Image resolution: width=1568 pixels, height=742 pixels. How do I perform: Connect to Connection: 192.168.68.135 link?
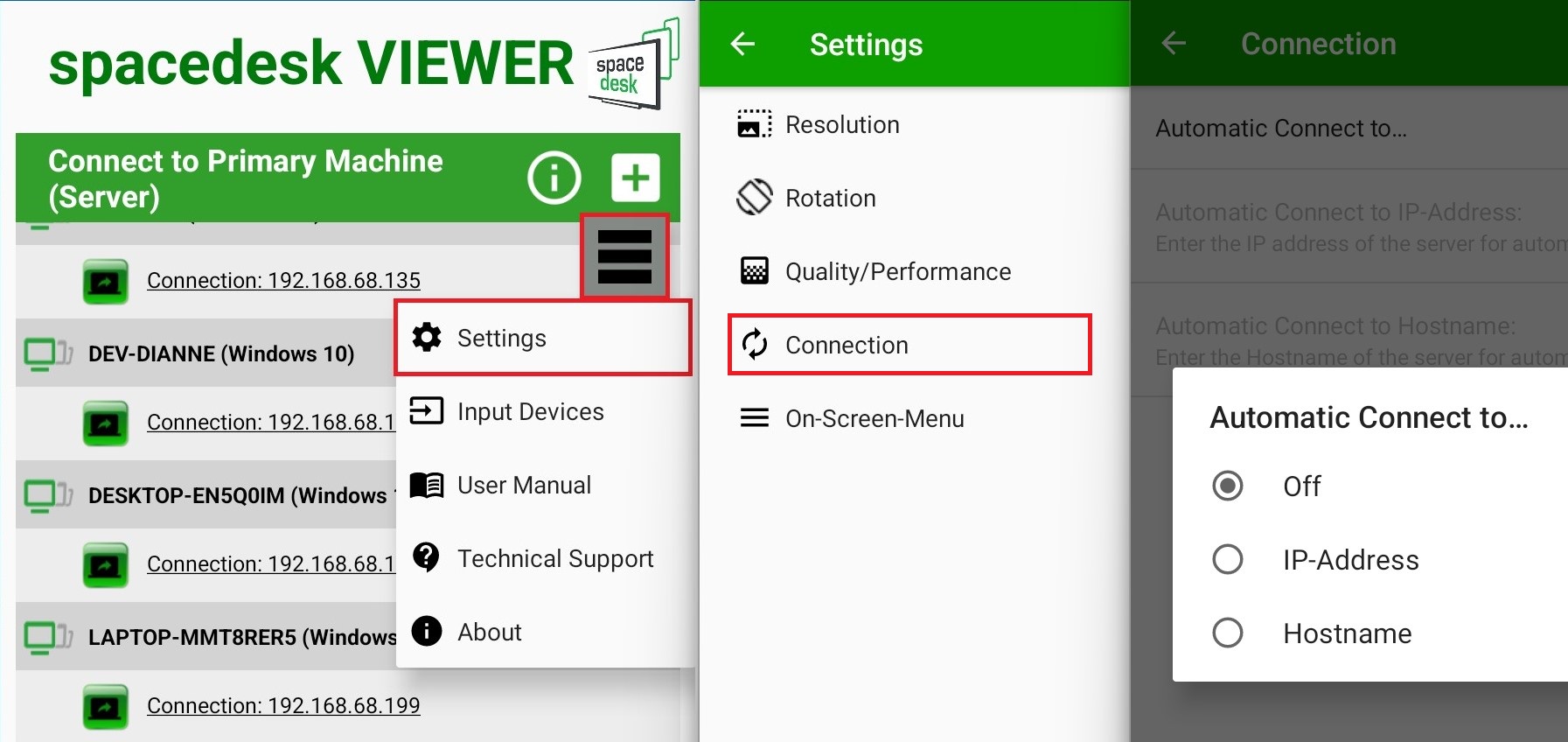tap(283, 281)
